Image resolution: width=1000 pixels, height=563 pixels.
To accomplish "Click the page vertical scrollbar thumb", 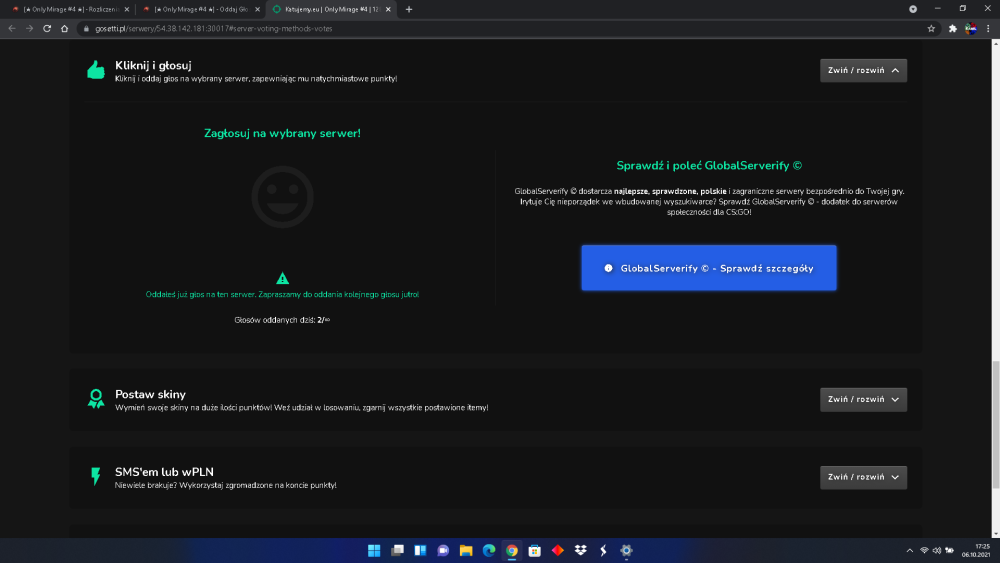I will pos(996,425).
